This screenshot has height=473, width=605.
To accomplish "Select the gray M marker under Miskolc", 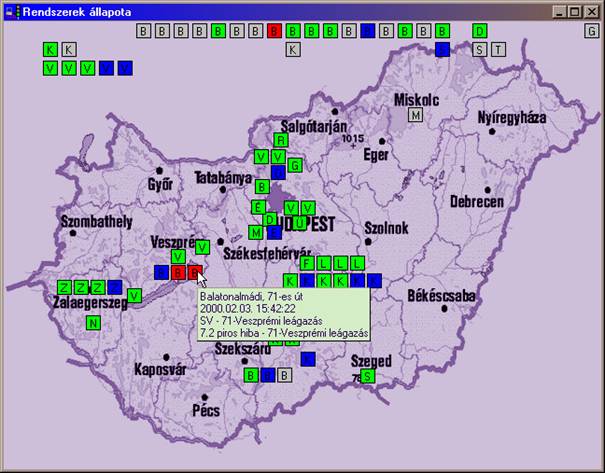I will click(x=415, y=116).
